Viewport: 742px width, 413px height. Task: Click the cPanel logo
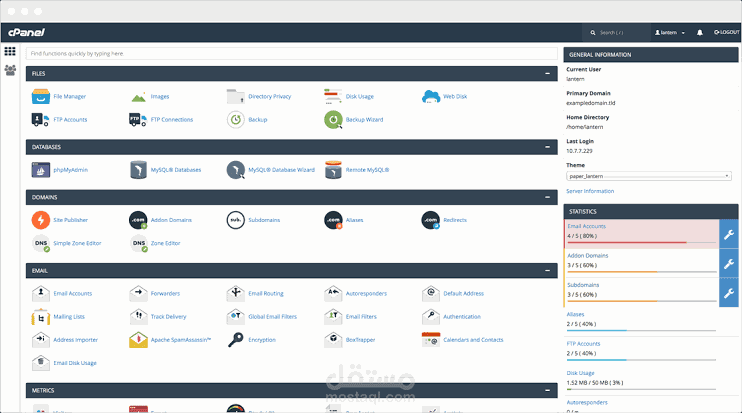(26, 32)
